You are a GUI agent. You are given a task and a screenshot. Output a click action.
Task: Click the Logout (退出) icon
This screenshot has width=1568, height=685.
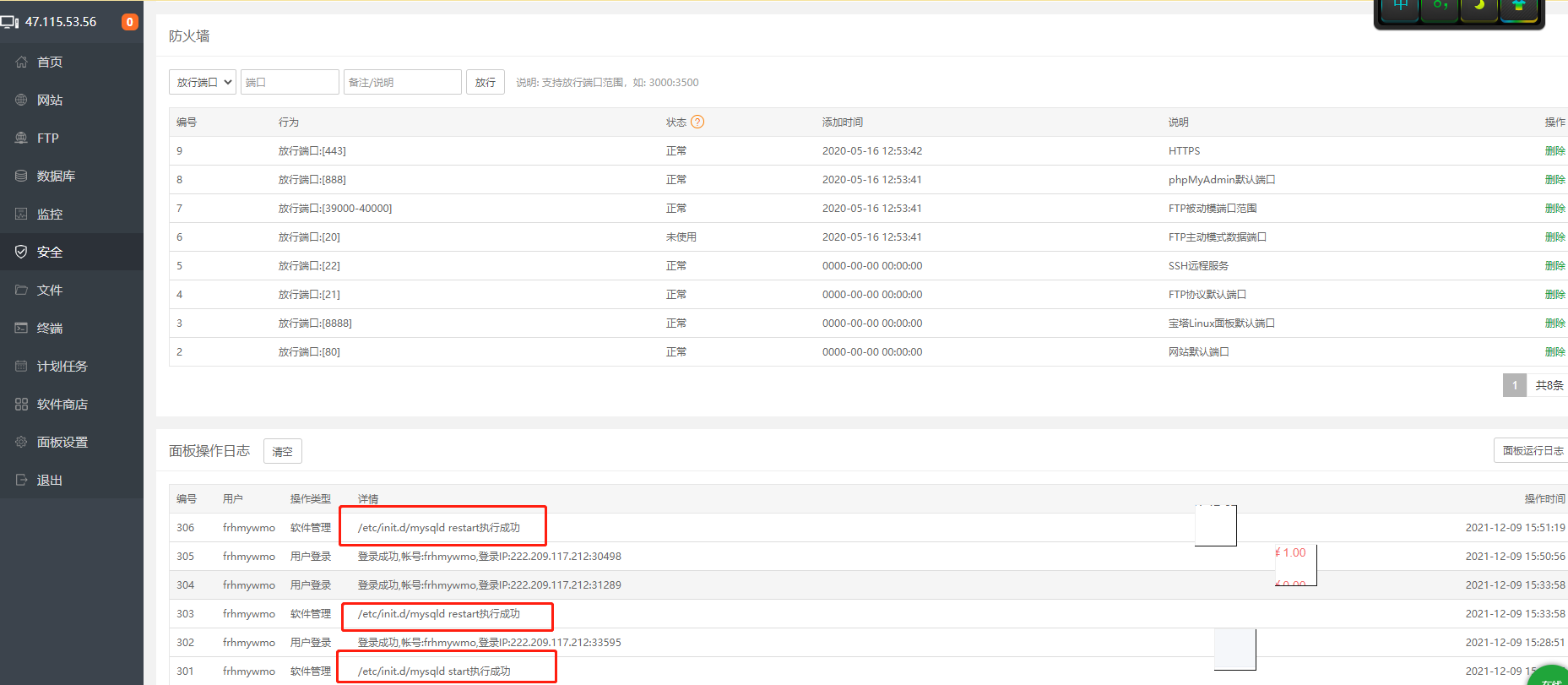click(21, 480)
